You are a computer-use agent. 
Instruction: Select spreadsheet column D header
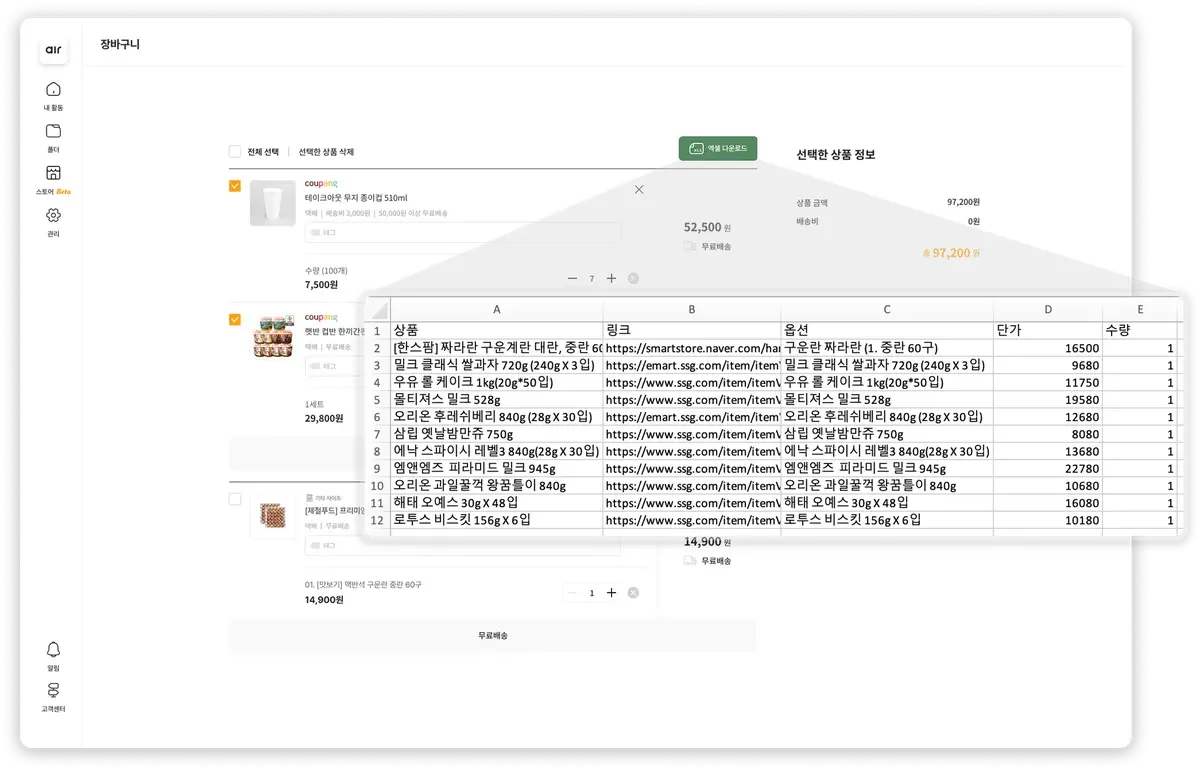pos(1048,310)
